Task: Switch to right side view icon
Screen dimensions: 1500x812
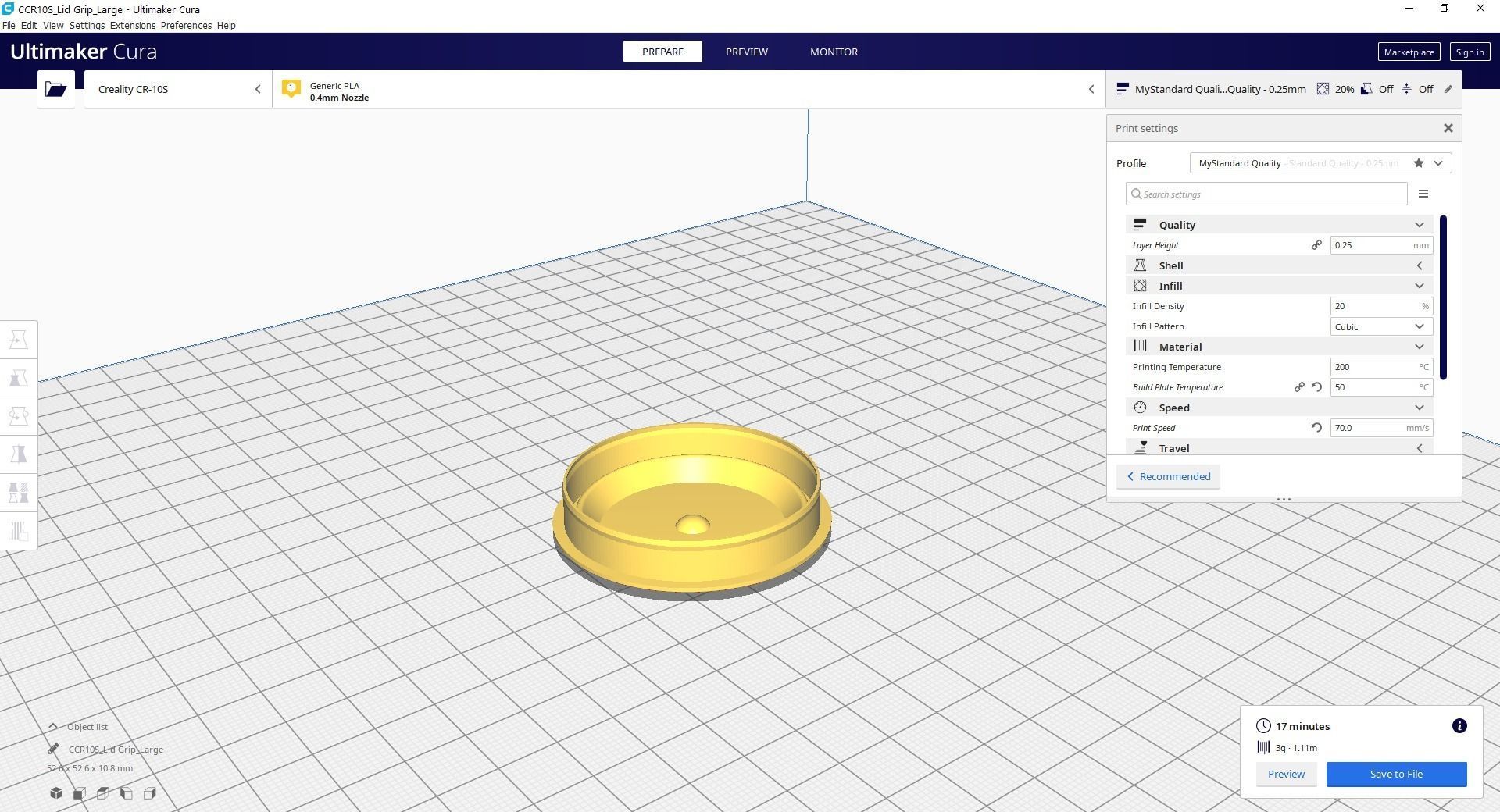Action: [x=150, y=793]
